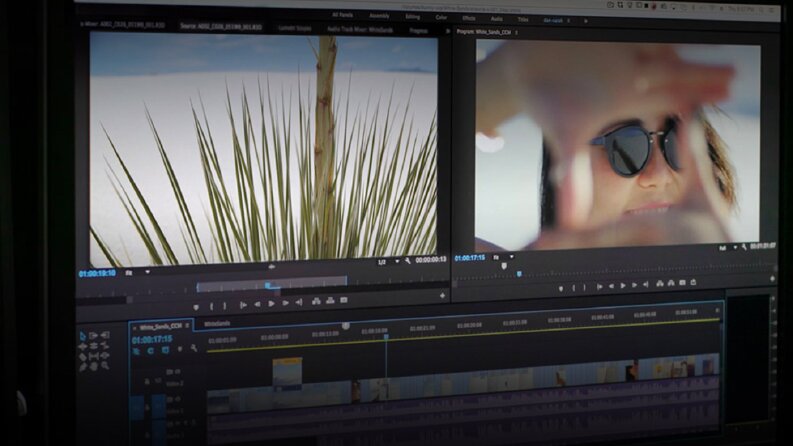This screenshot has height=446, width=793.
Task: Open Program monitor button editor plus
Action: point(772,279)
